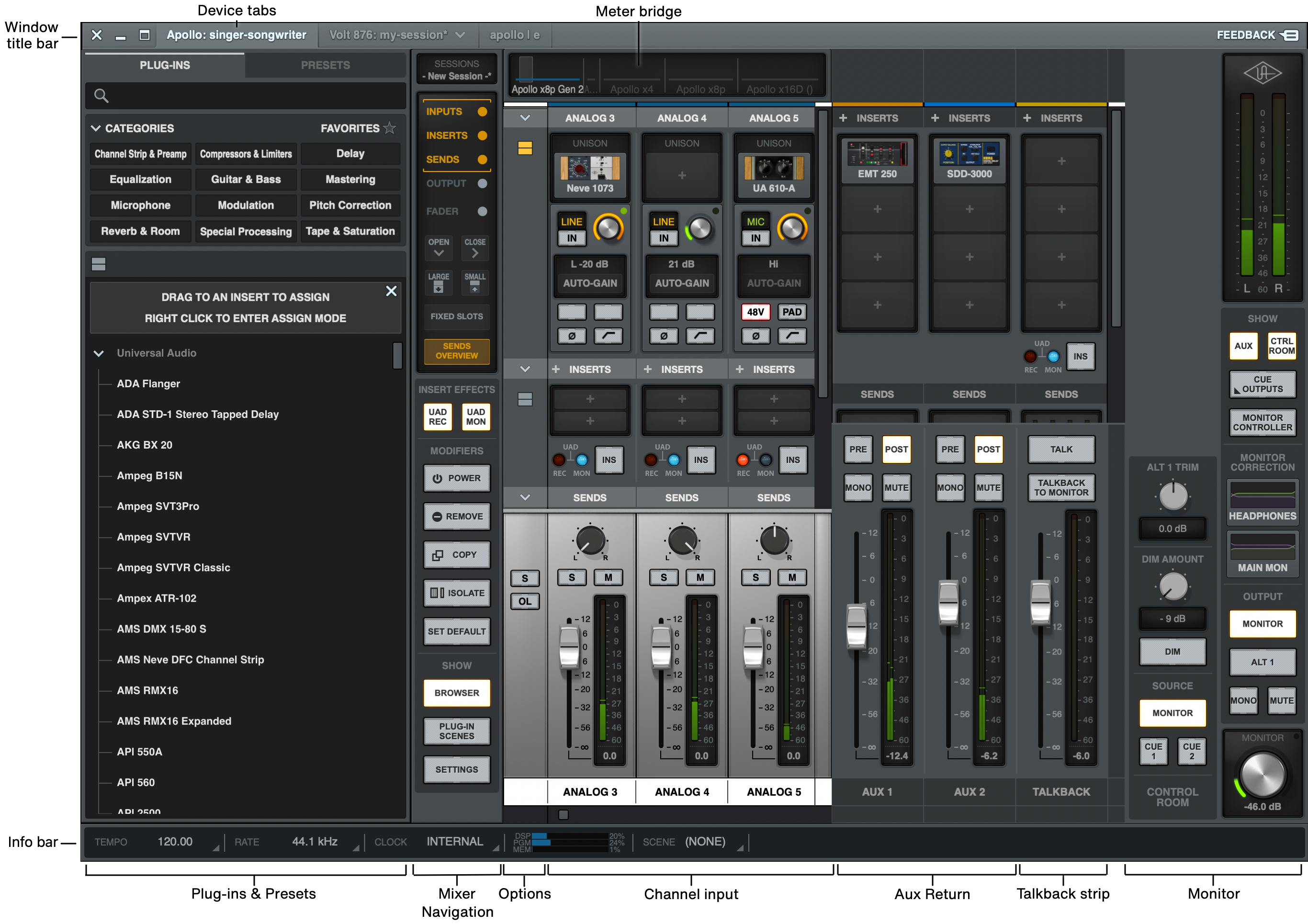Screen dimensions: 1308x924
Task: Click the plug-in search magnifier icon
Action: click(101, 96)
